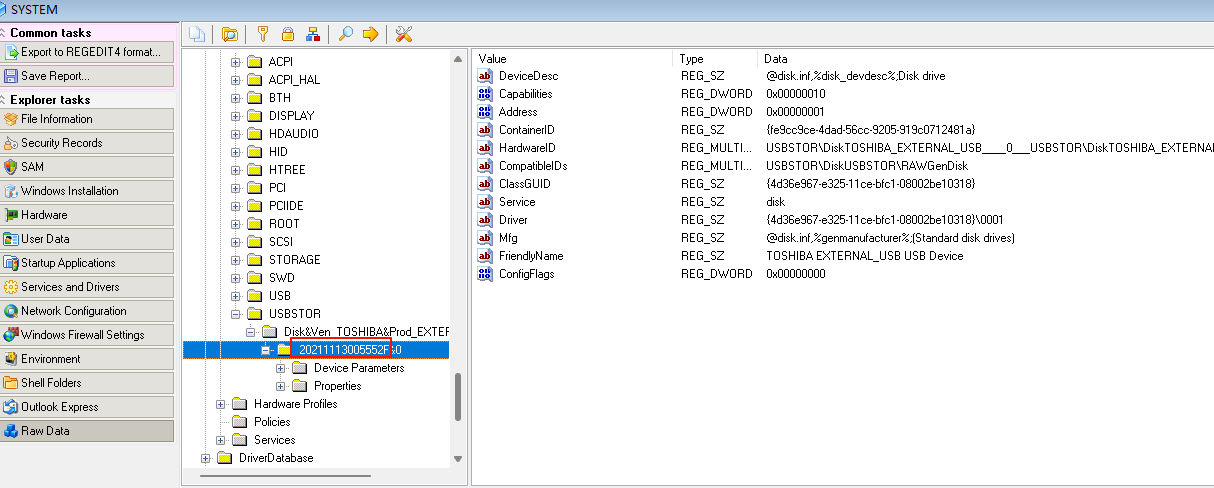1214x488 pixels.
Task: Sort by the Type column header
Action: [692, 59]
